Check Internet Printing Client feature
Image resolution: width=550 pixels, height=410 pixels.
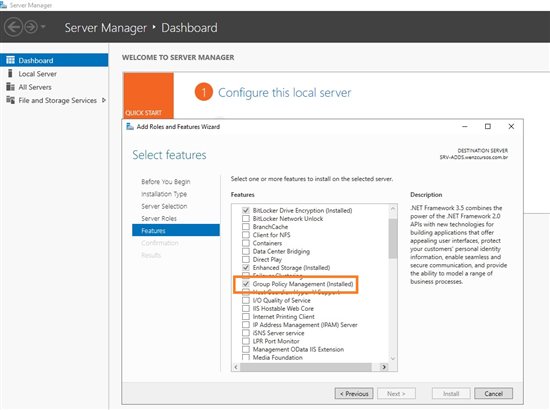(x=246, y=317)
